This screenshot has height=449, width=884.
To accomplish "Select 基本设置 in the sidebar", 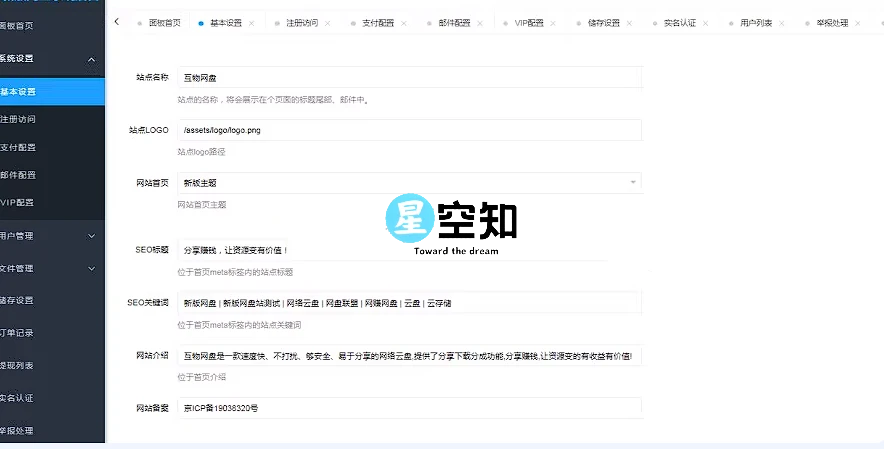I will tap(52, 91).
